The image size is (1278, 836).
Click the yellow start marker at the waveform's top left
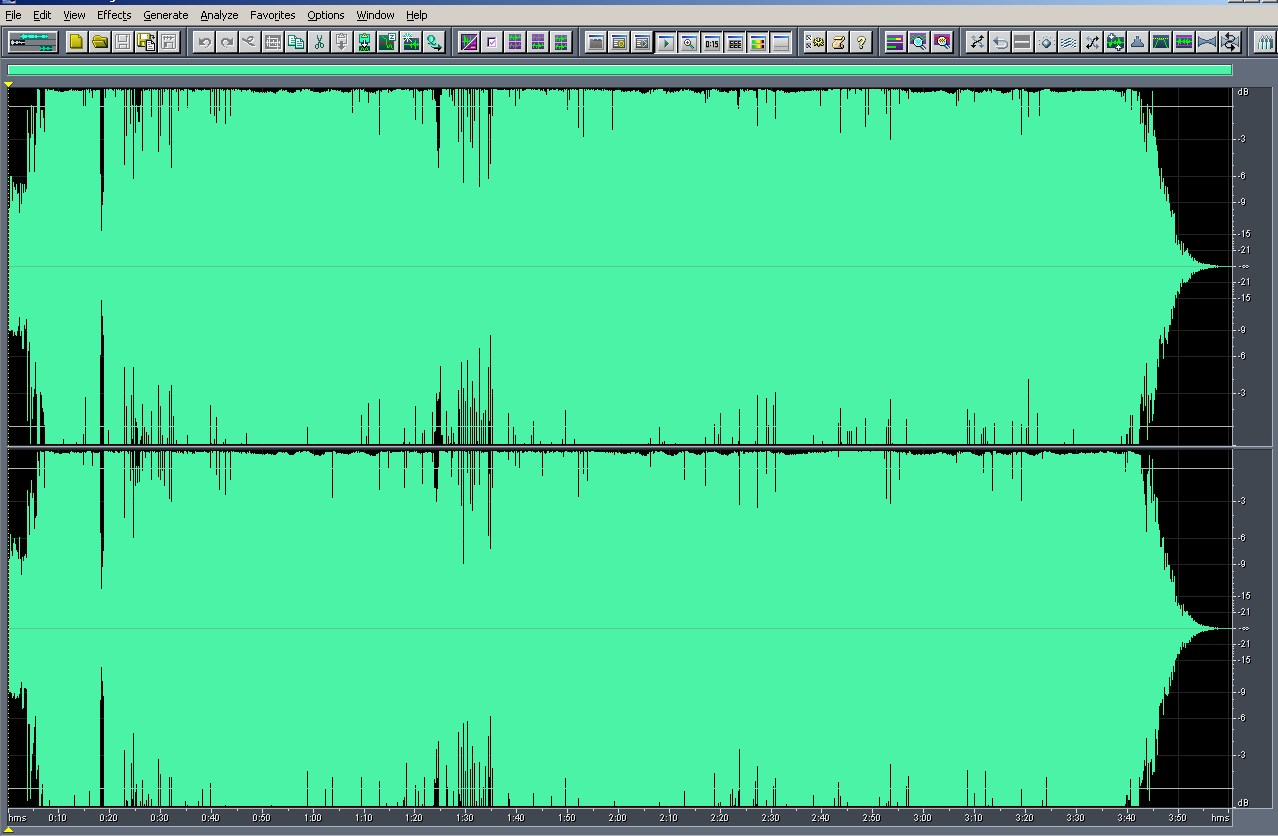pyautogui.click(x=9, y=85)
